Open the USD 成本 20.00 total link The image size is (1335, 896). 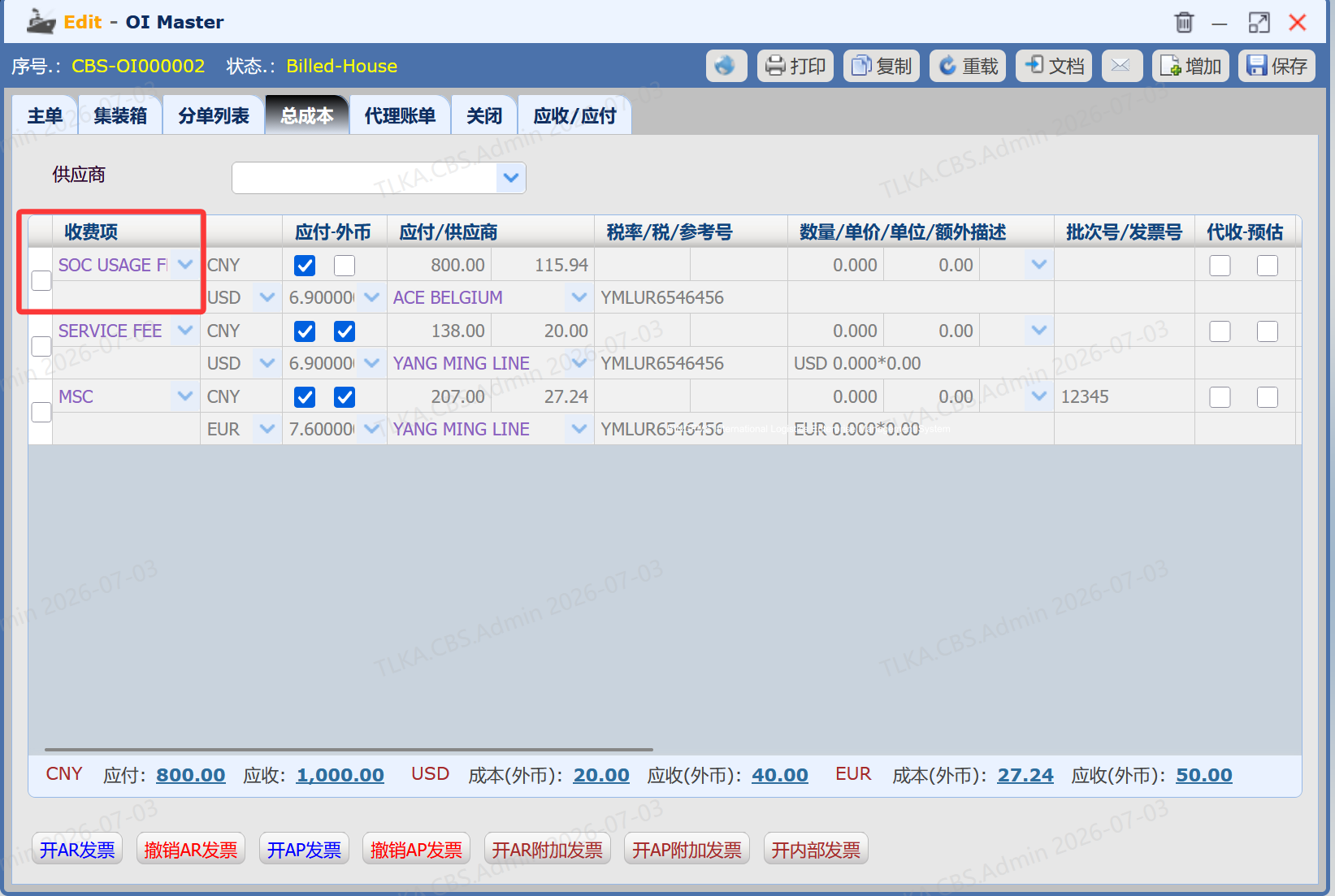coord(601,775)
